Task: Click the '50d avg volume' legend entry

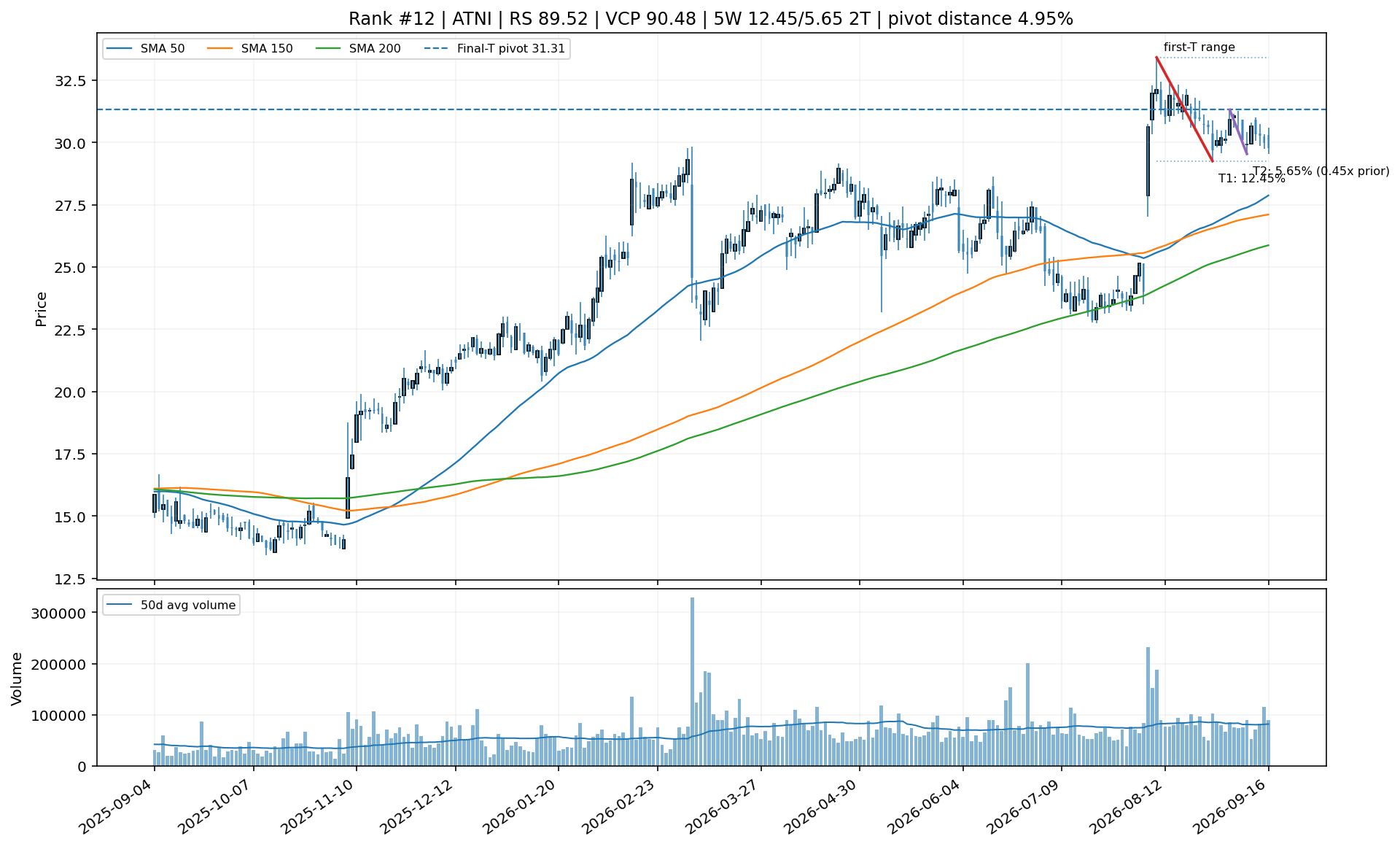Action: (x=172, y=605)
